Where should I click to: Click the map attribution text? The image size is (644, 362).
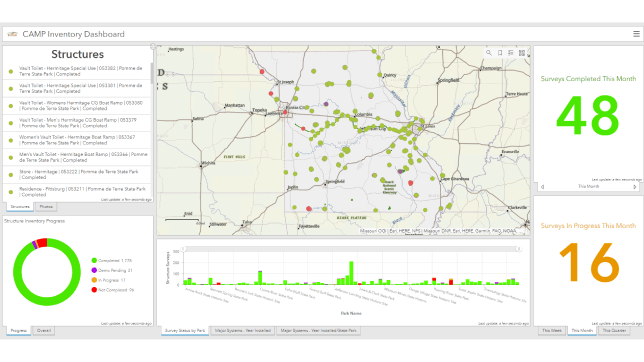coord(438,231)
